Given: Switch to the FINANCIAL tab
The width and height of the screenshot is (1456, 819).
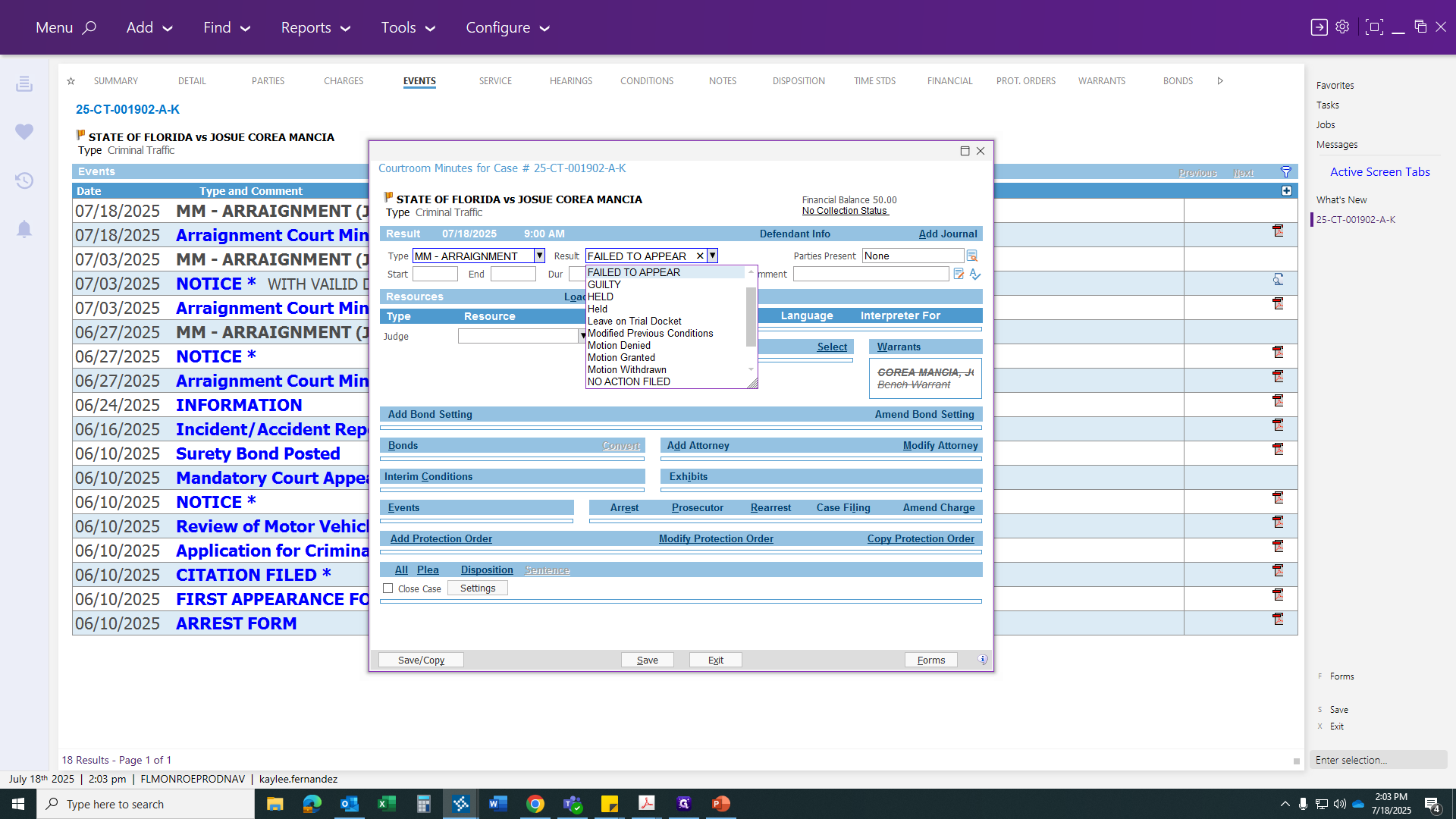Looking at the screenshot, I should pyautogui.click(x=949, y=81).
